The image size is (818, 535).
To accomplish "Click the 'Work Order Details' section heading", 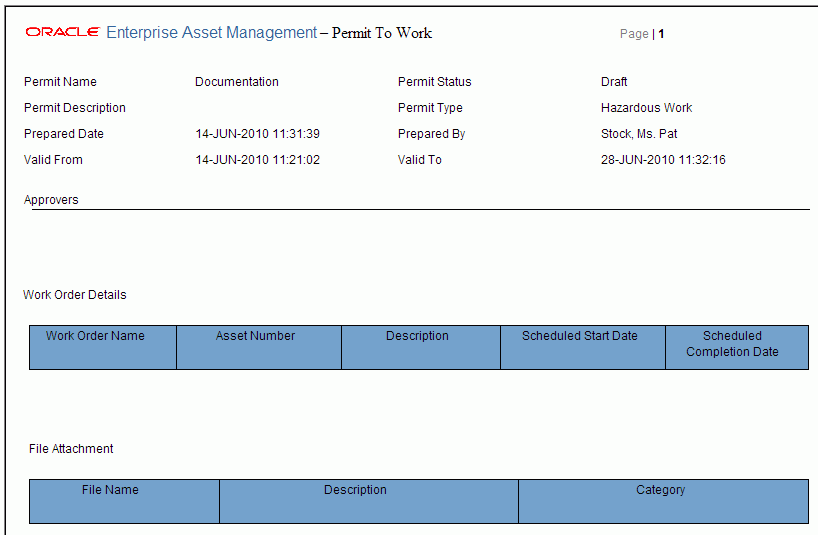I will (x=75, y=295).
